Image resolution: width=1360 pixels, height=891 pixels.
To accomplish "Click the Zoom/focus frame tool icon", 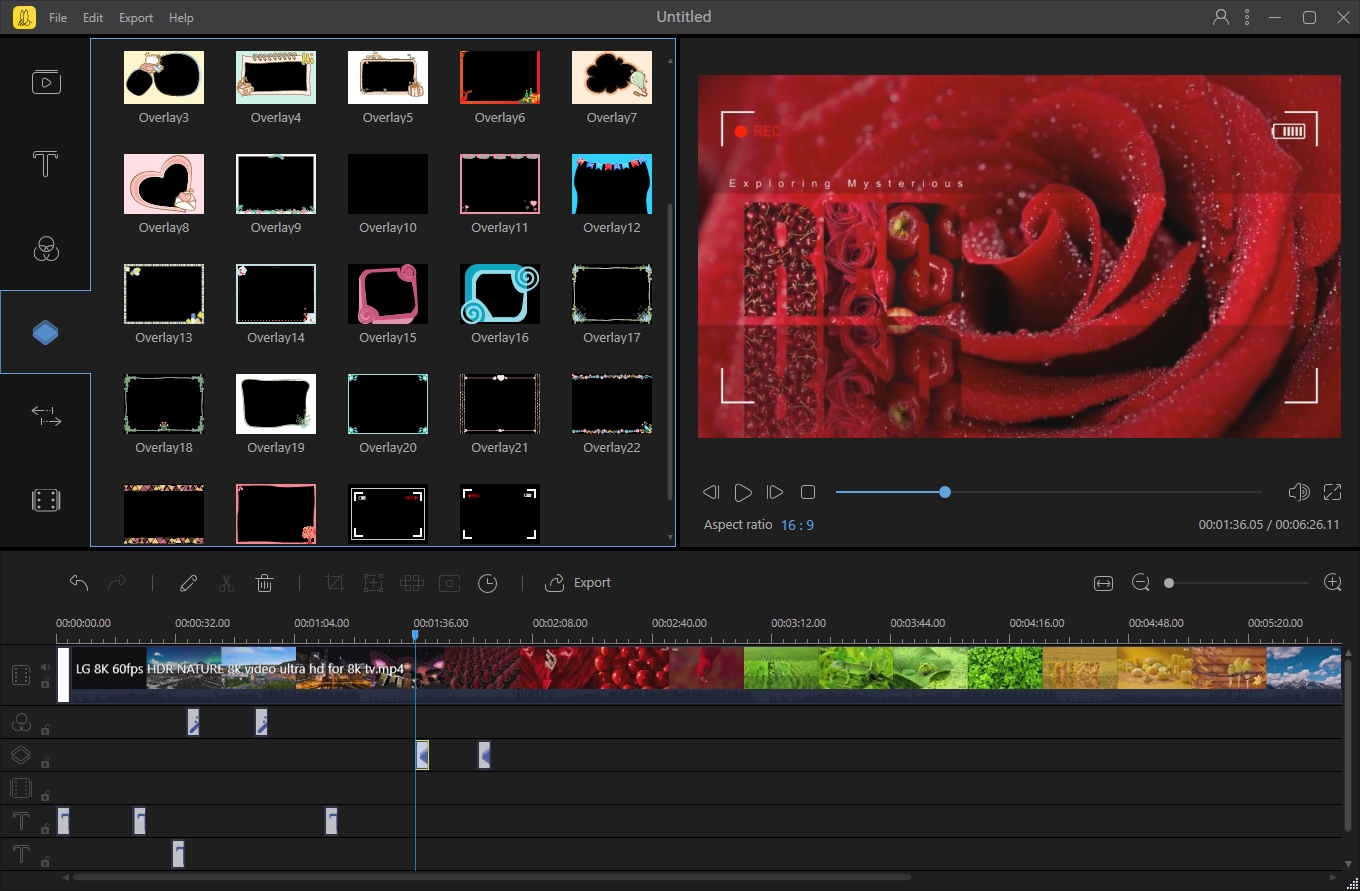I will (x=373, y=583).
